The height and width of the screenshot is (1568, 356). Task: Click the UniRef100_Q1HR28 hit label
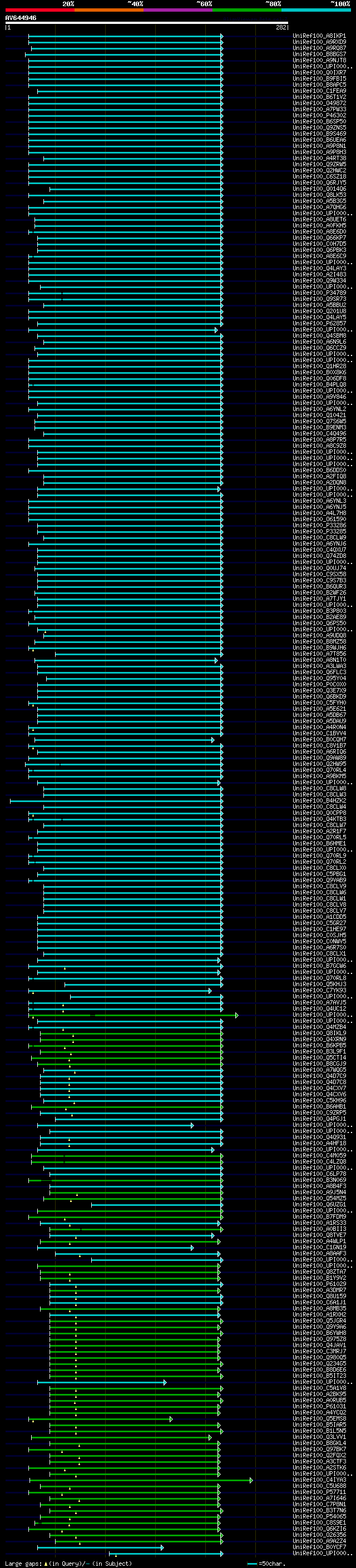click(x=319, y=367)
